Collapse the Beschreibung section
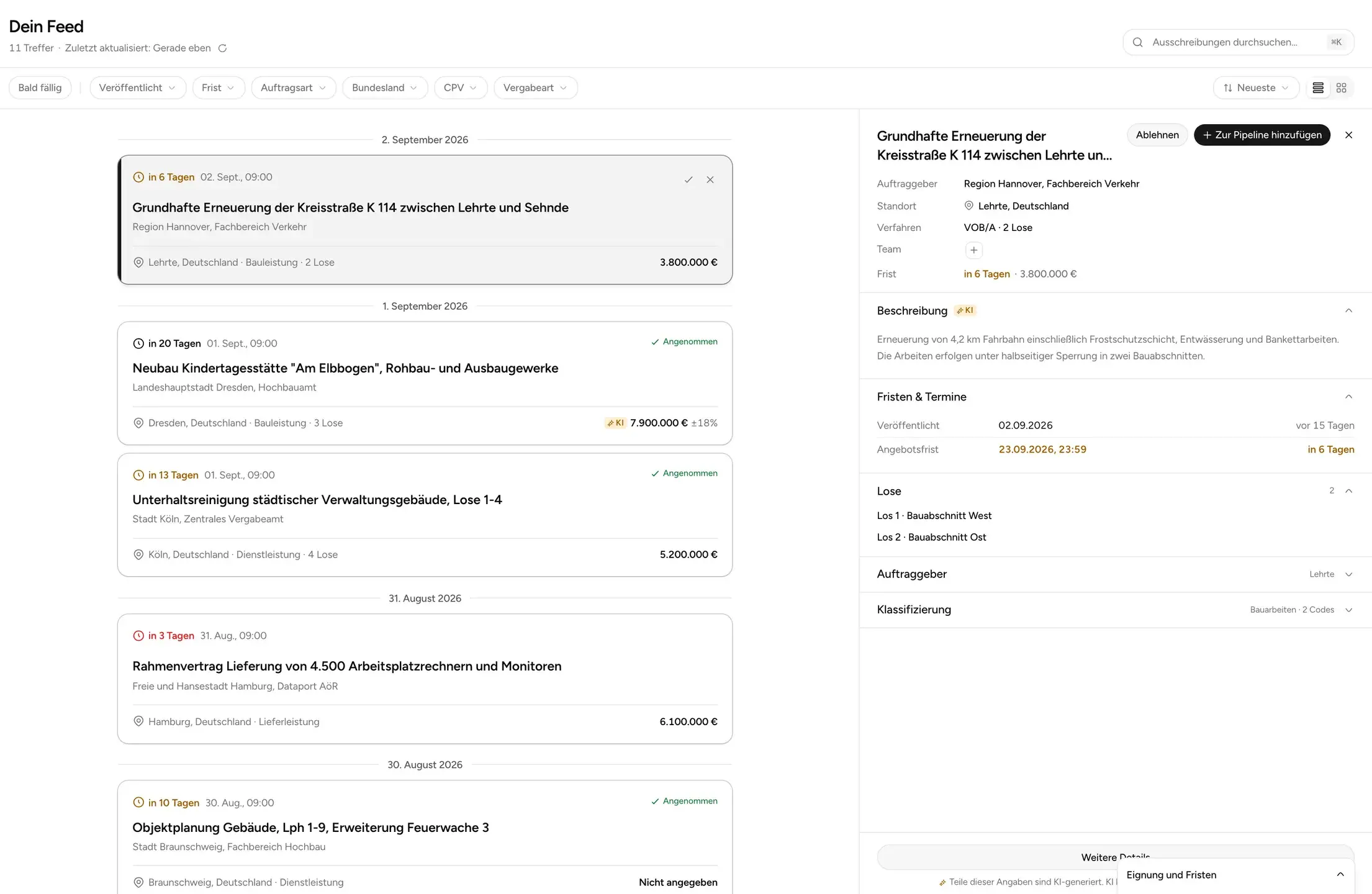This screenshot has width=1372, height=894. point(1348,310)
